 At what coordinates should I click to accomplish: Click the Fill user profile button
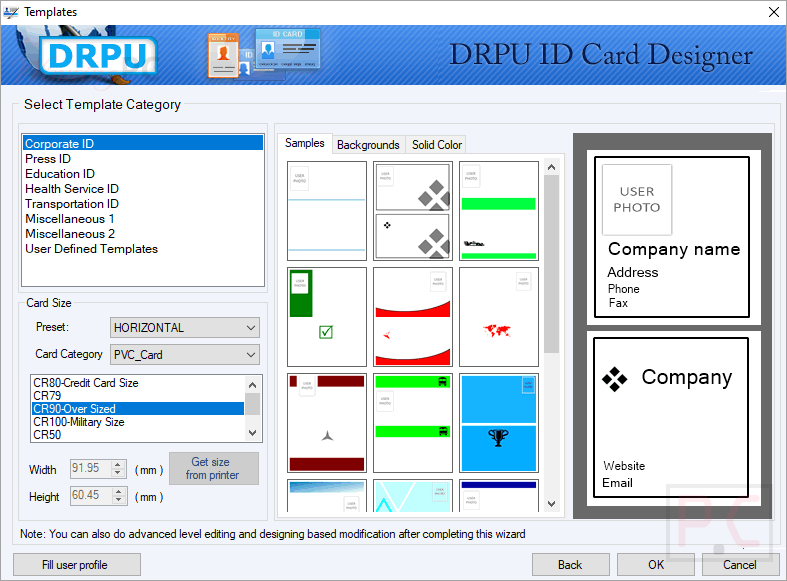coord(76,565)
